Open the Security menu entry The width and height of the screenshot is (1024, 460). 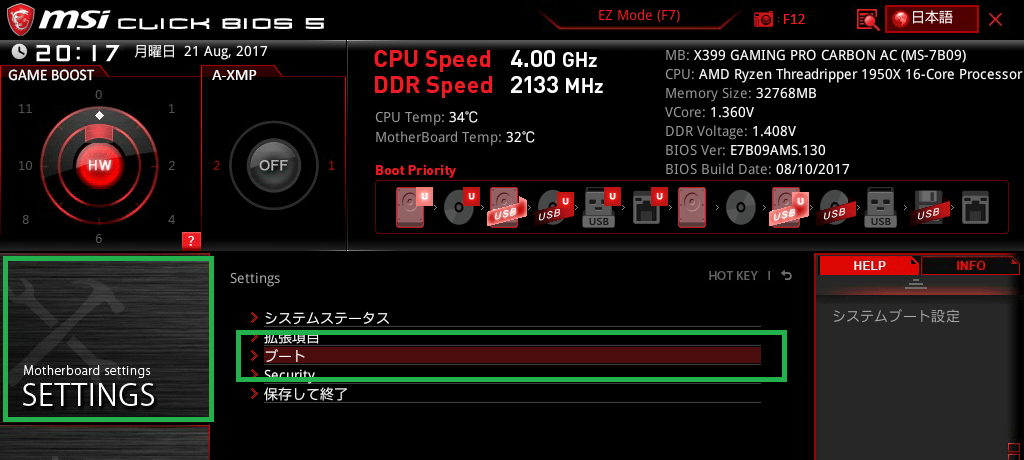(505, 375)
